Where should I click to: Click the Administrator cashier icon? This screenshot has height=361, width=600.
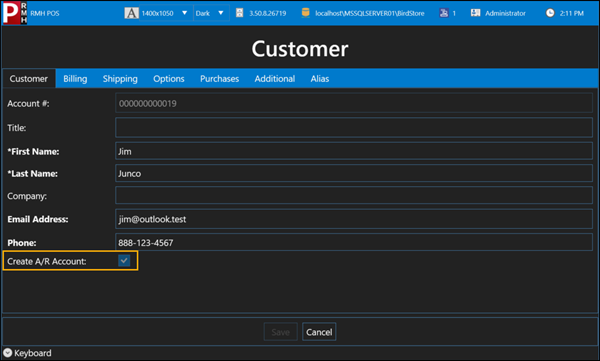476,13
